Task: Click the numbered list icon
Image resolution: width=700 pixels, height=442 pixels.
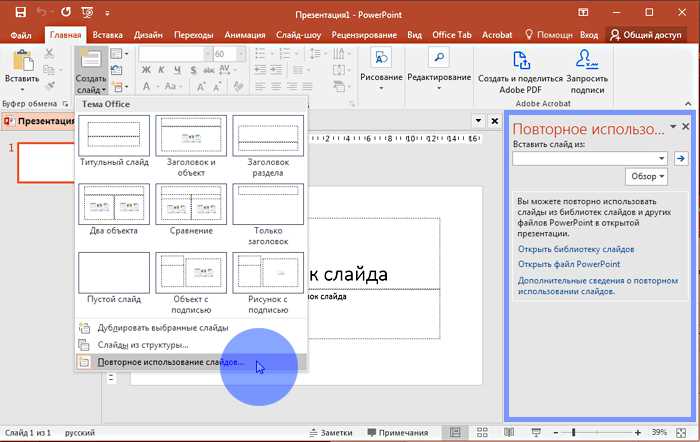Action: (287, 54)
